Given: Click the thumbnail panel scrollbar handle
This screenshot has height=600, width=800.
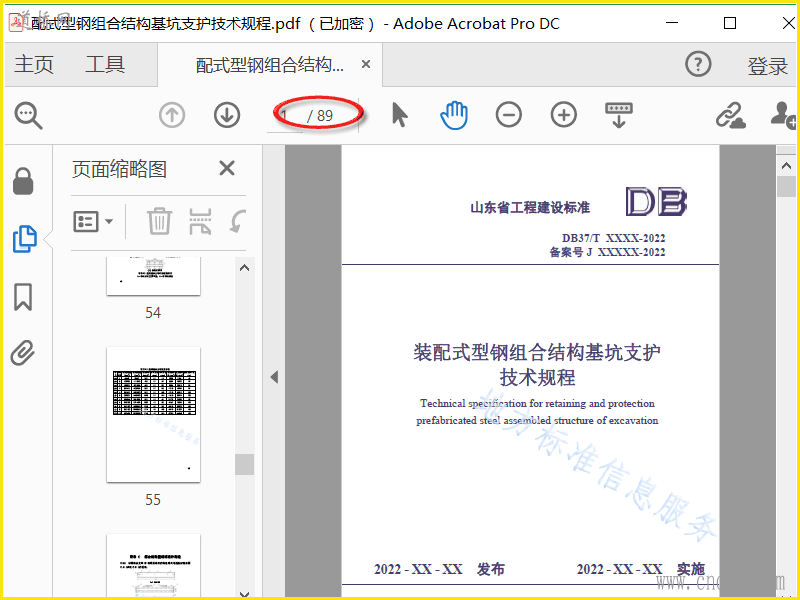Looking at the screenshot, I should pos(245,464).
